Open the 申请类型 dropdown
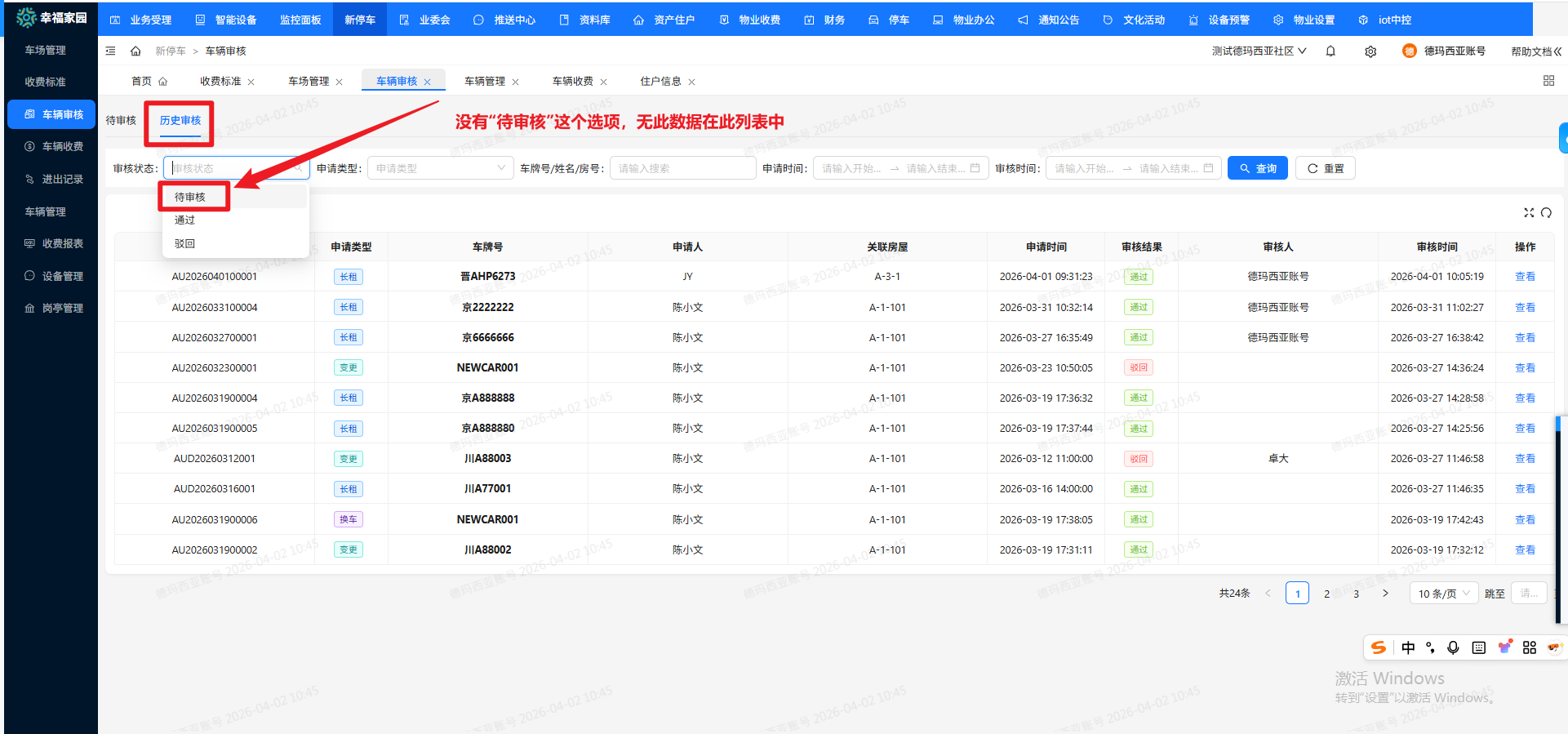Screen dimensions: 1568x734 [440, 168]
